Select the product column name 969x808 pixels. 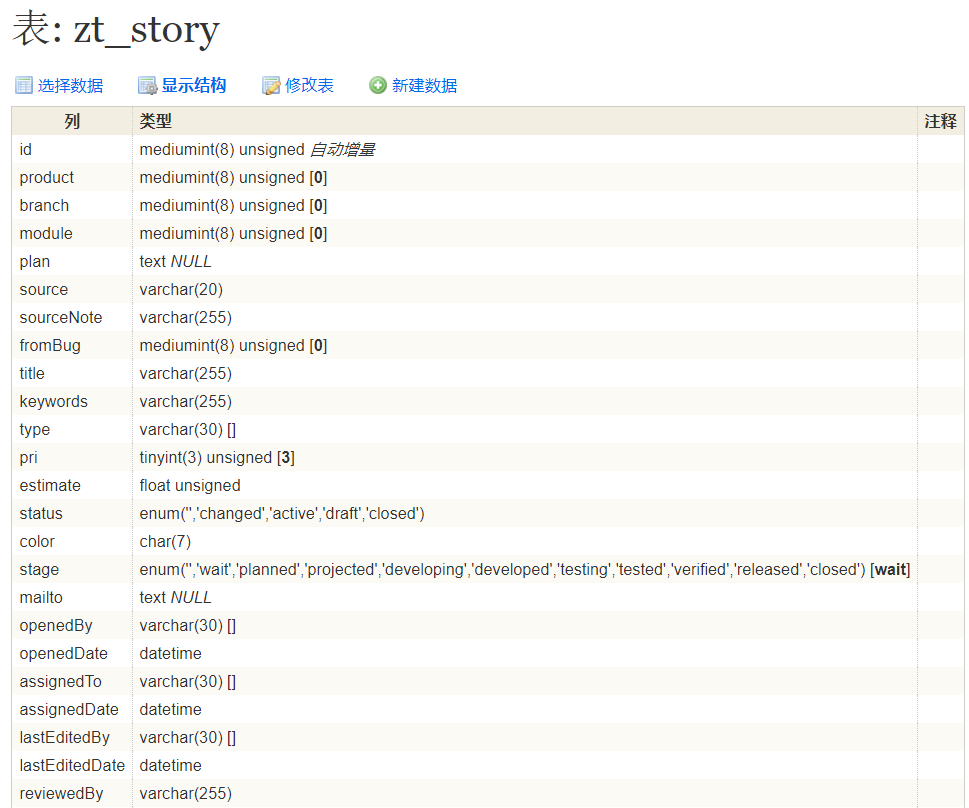click(x=46, y=177)
